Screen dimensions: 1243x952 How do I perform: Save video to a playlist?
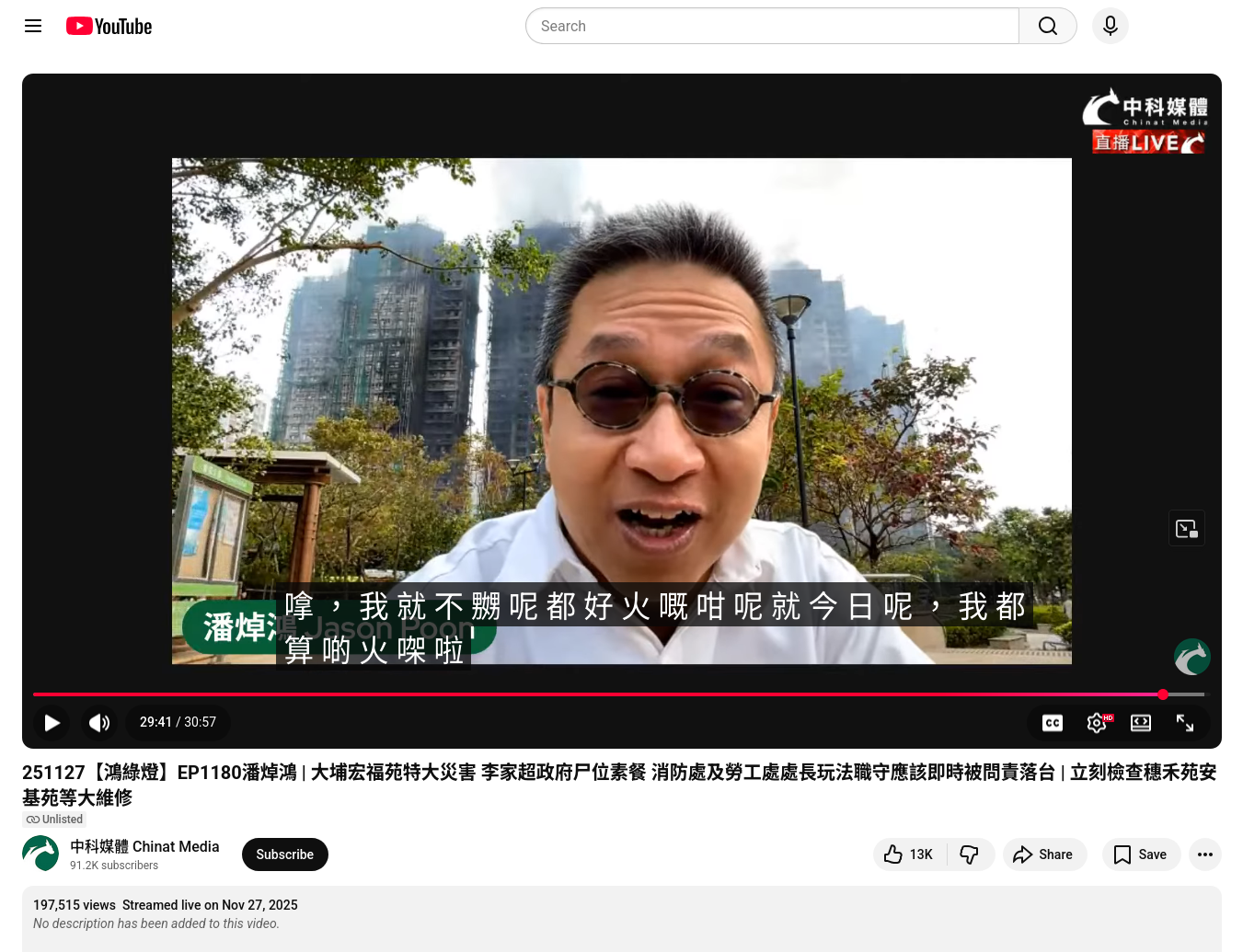coord(1141,855)
